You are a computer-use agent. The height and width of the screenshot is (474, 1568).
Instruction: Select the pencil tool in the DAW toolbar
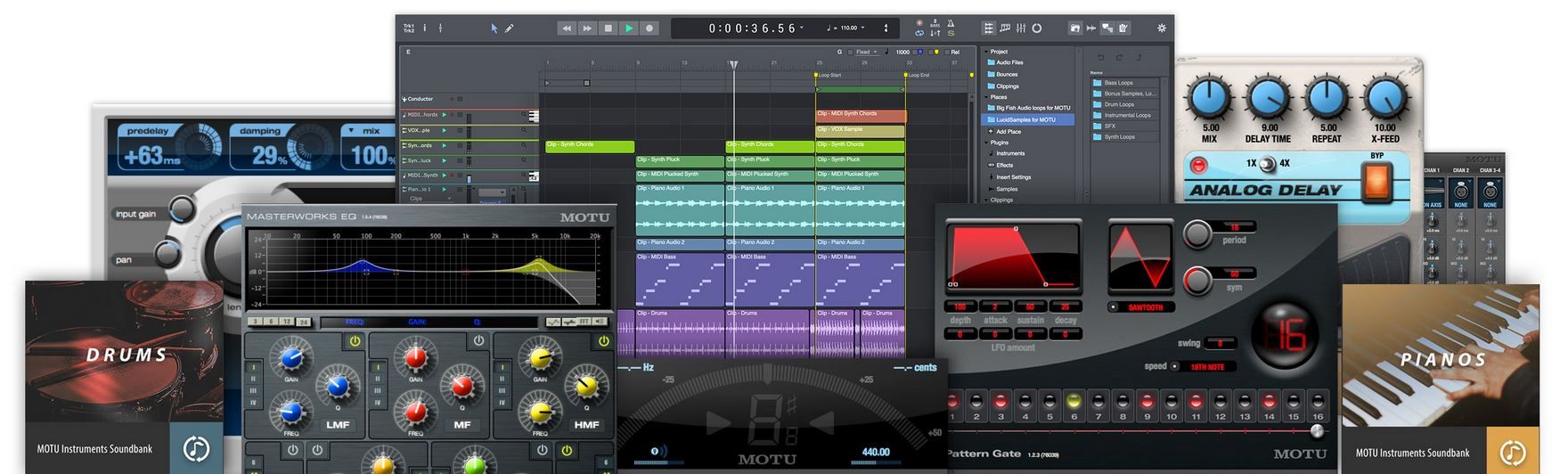510,29
